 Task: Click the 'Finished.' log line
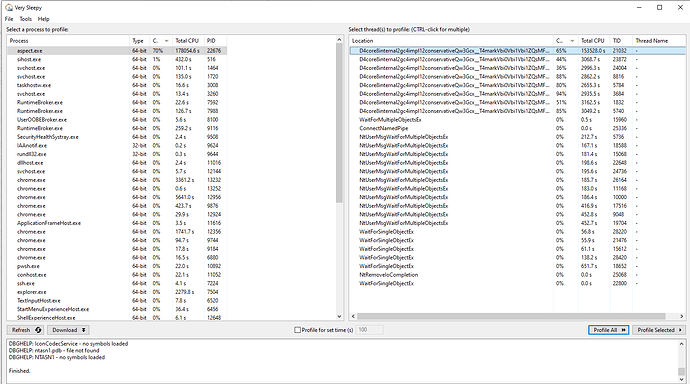click(x=19, y=371)
